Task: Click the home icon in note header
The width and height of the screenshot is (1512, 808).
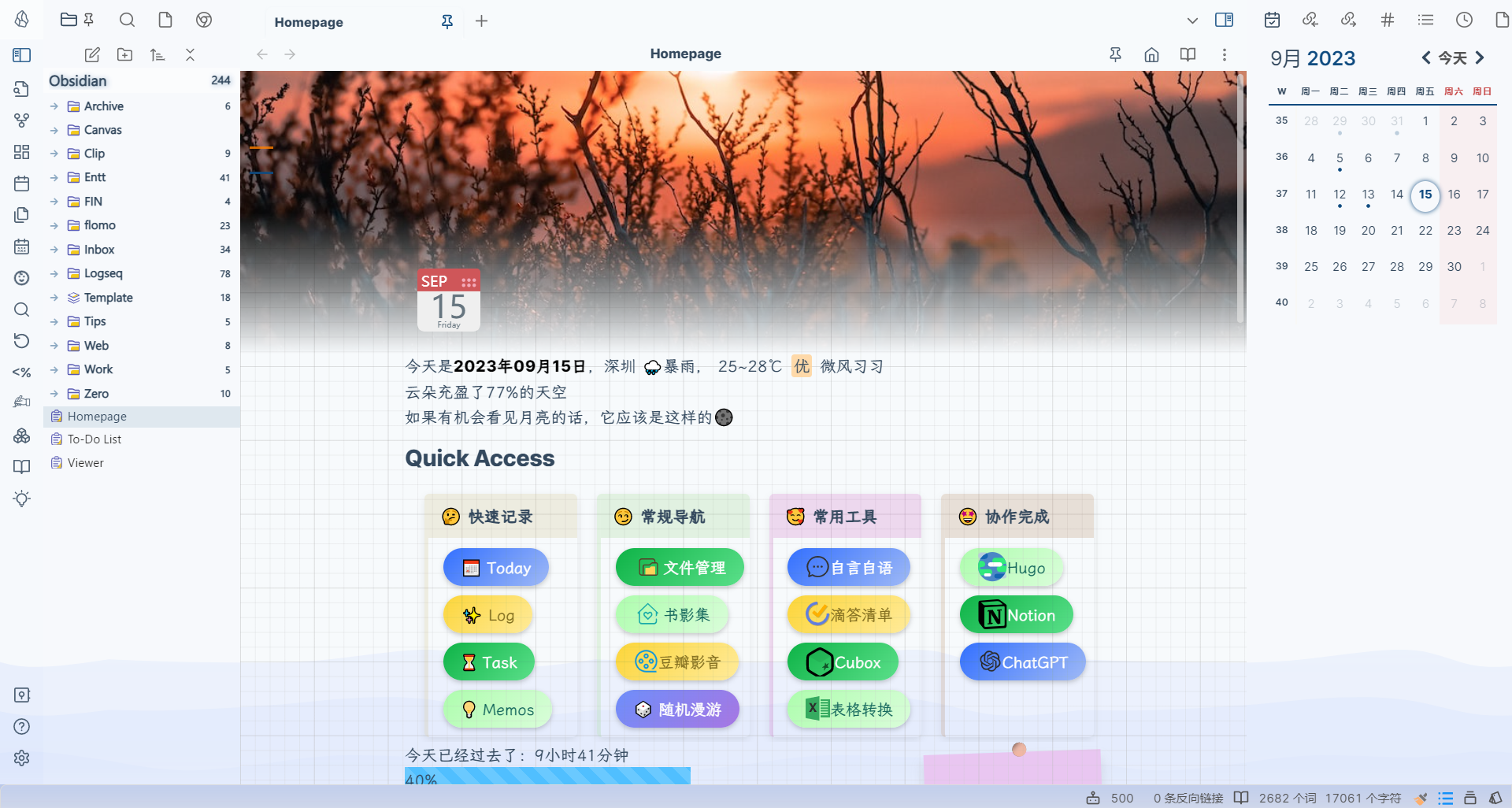Action: pyautogui.click(x=1151, y=54)
